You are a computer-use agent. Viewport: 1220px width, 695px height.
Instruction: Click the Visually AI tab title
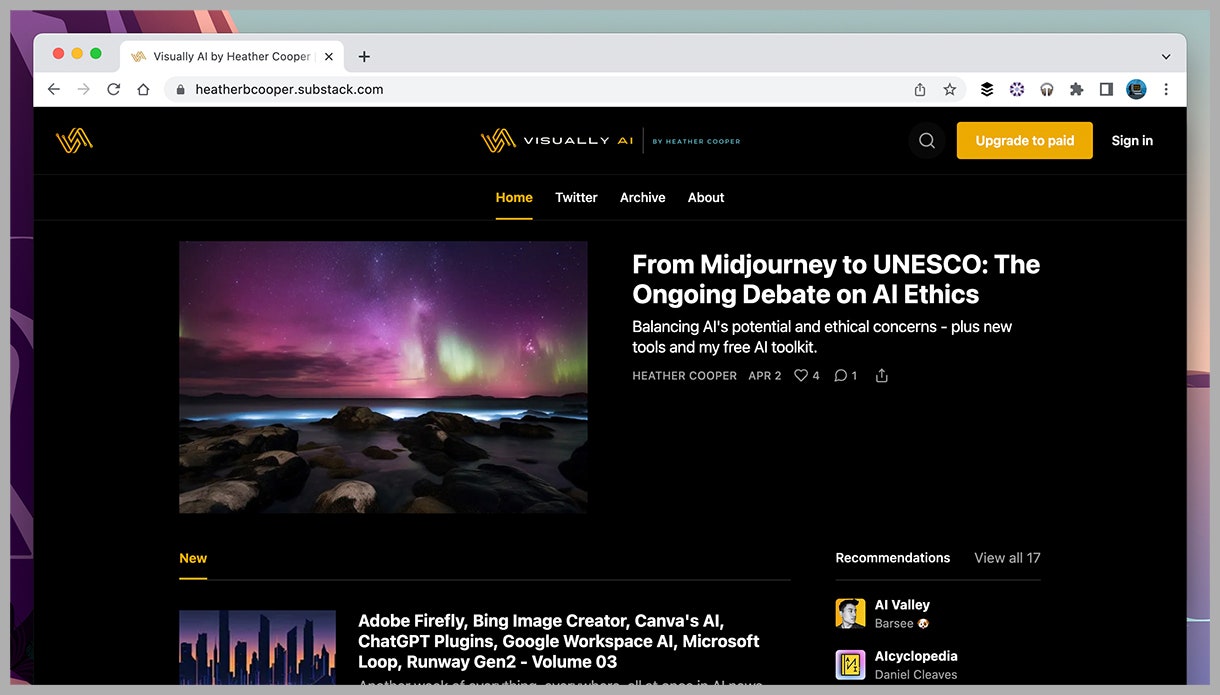tap(232, 57)
